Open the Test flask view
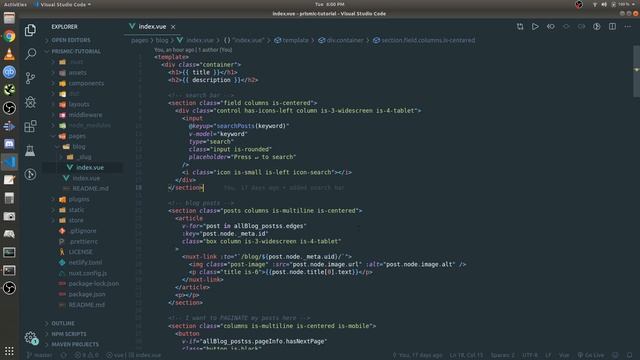640x360 pixels. tap(30, 150)
